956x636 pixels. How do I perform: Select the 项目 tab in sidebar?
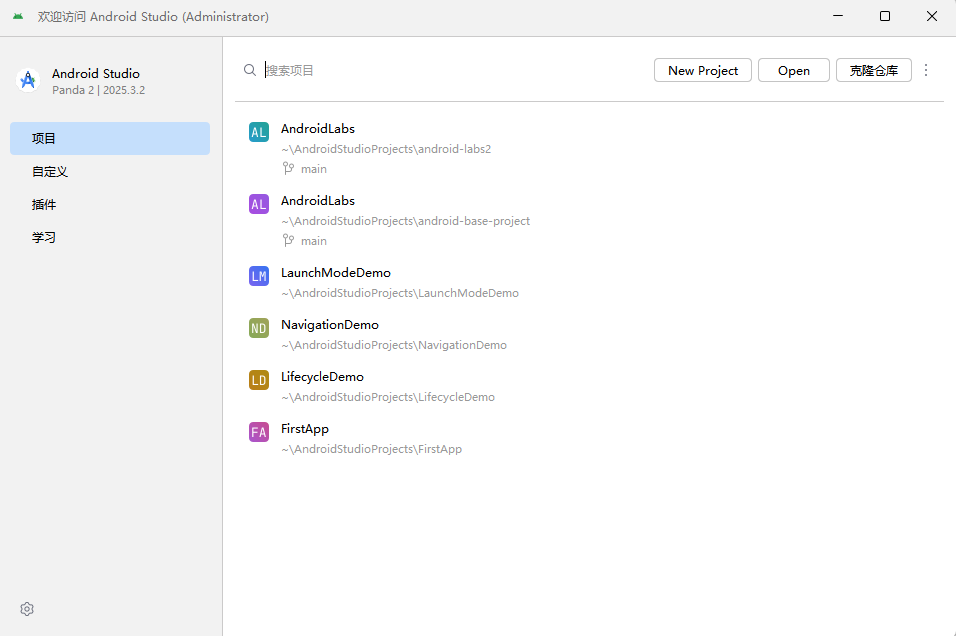click(110, 138)
